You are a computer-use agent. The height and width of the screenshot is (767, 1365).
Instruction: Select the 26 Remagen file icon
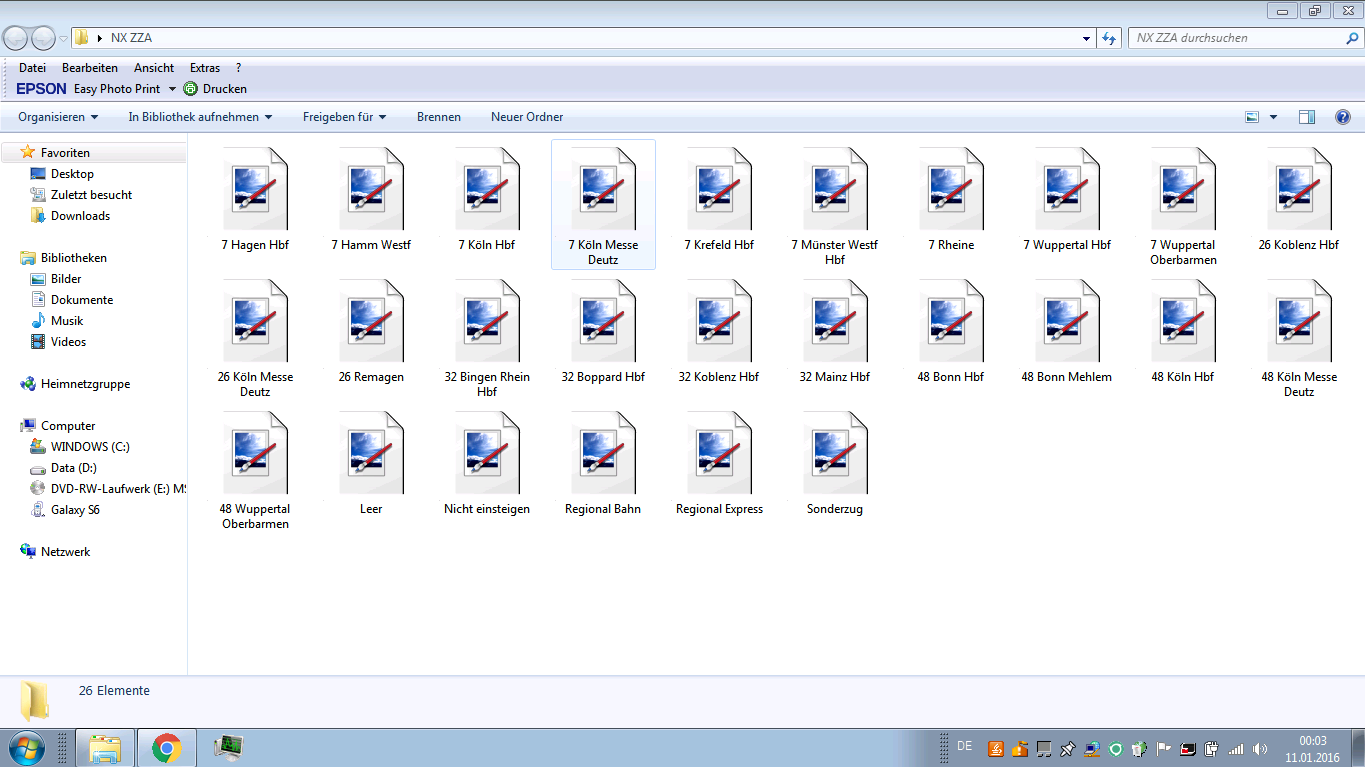tap(371, 321)
